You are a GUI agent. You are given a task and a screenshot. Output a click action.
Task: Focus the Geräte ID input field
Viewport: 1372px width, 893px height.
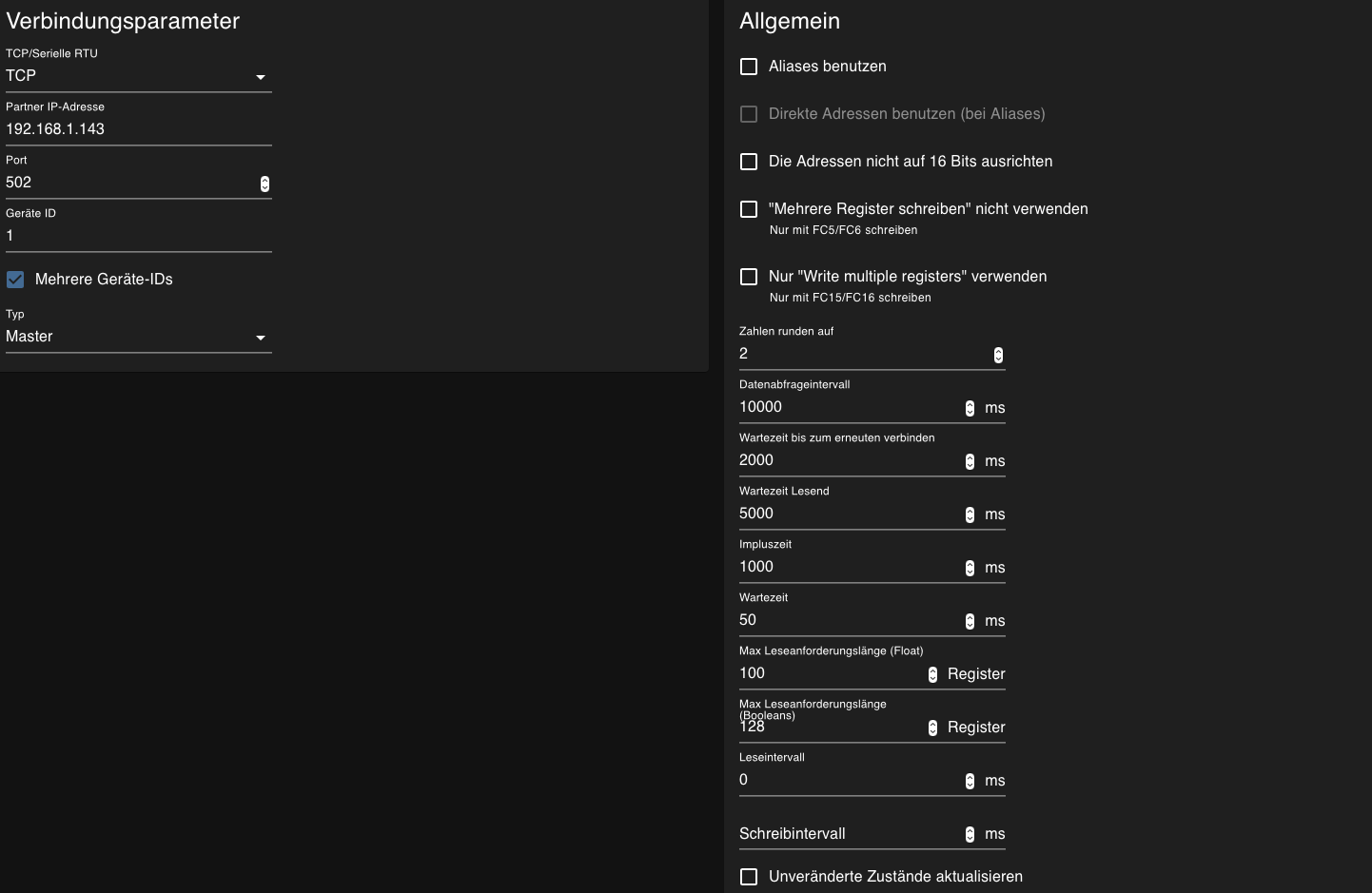point(138,236)
